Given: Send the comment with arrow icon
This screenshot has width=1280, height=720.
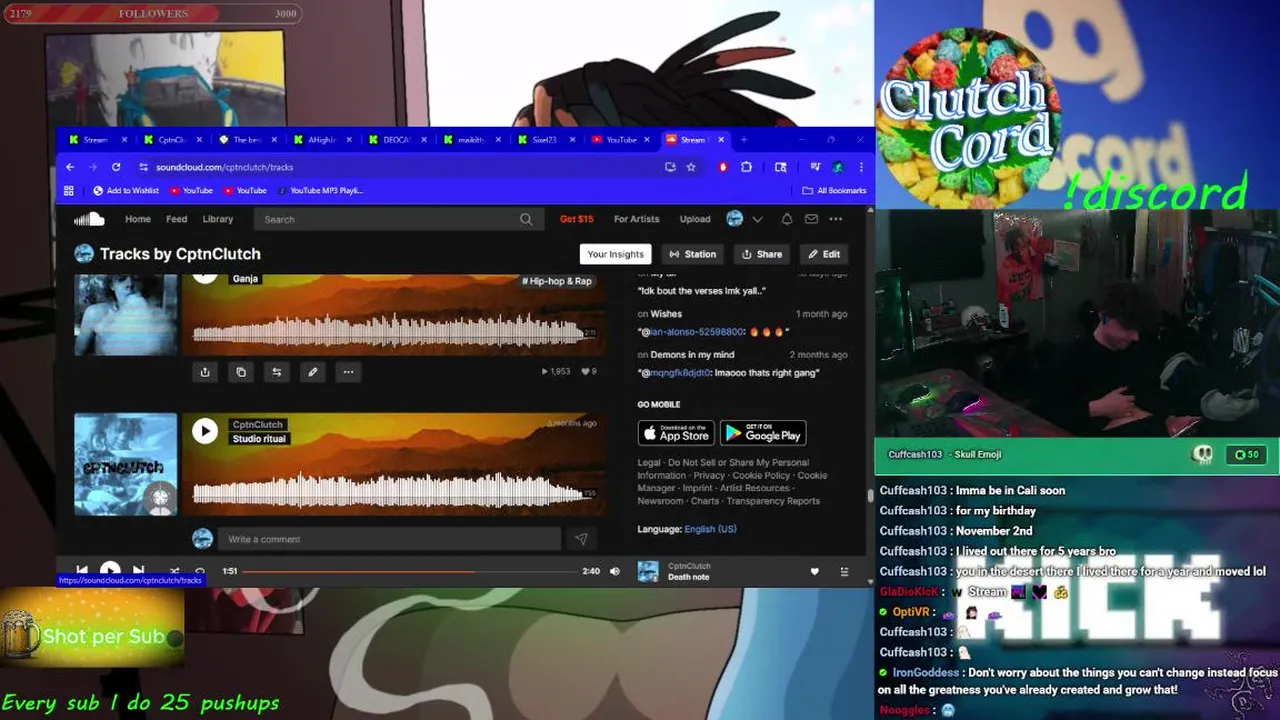Looking at the screenshot, I should click(581, 539).
